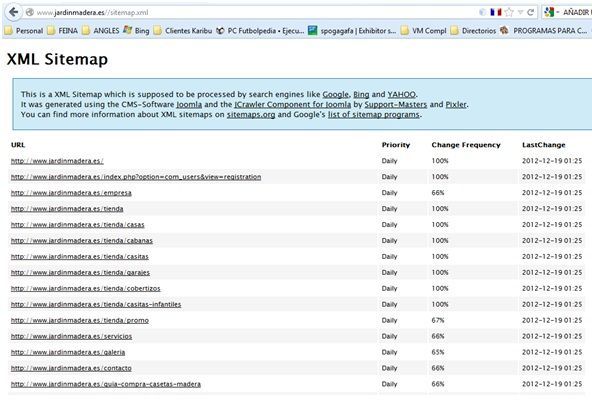Click the XML Sitemap page heading
Screen dimensions: 592x402
tap(57, 59)
